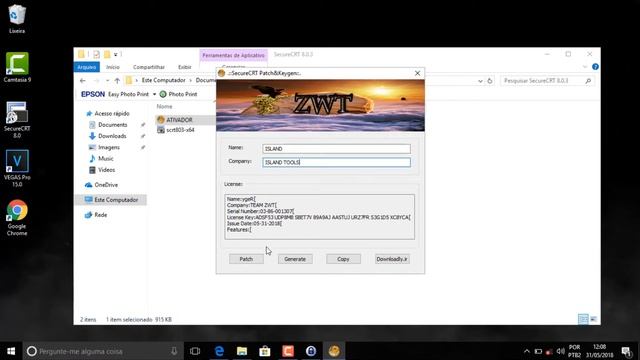
Task: Switch Explorer to details view icon
Action: click(583, 319)
